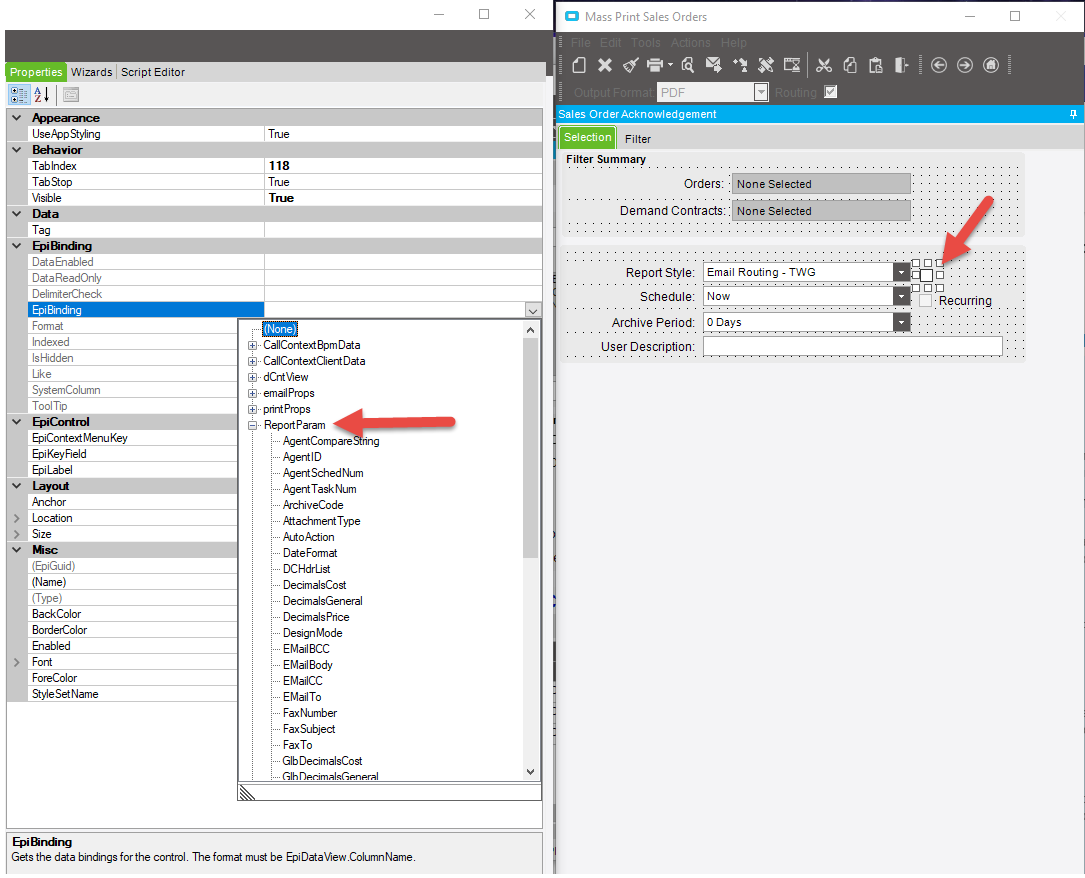
Task: Select DateFormat in the binding tree
Action: [x=310, y=554]
